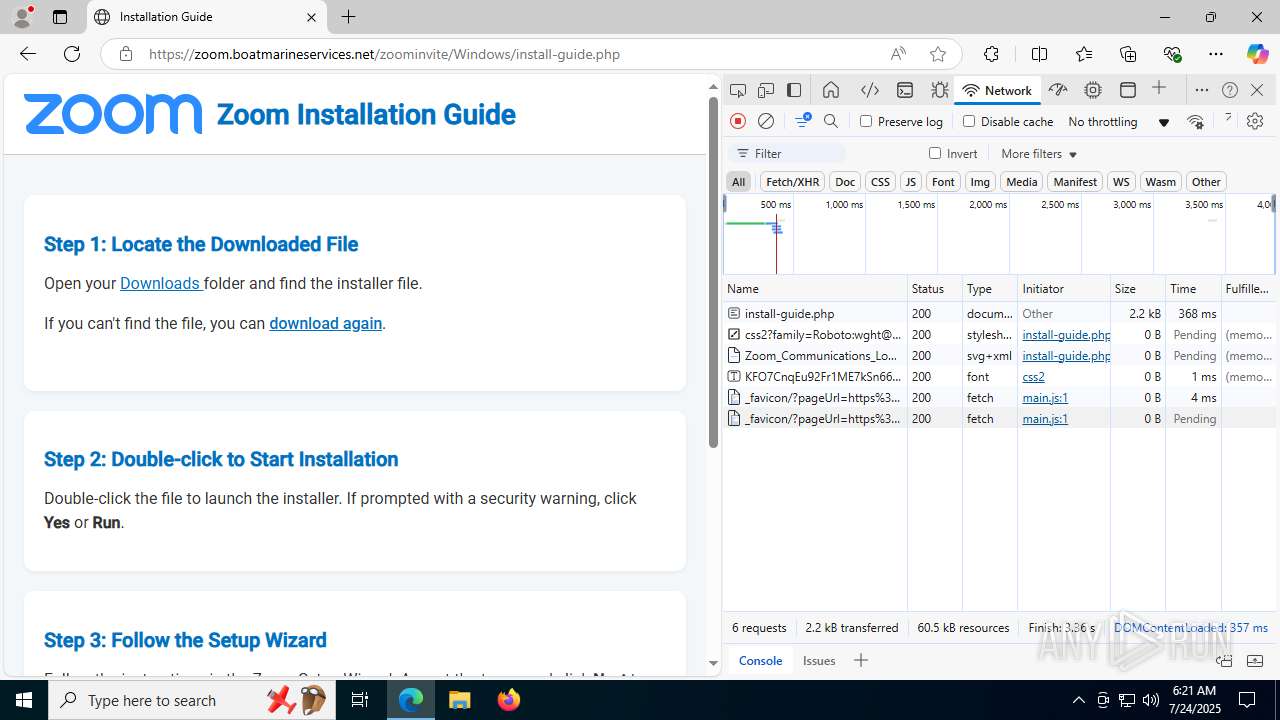
Task: Select the install-guide.php request row
Action: 999,313
